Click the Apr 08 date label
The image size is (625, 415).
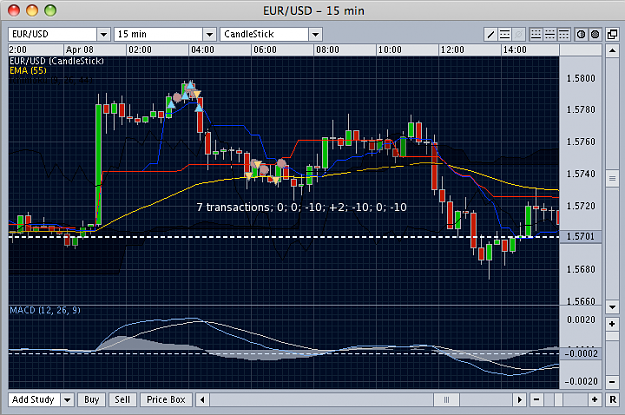(x=80, y=50)
